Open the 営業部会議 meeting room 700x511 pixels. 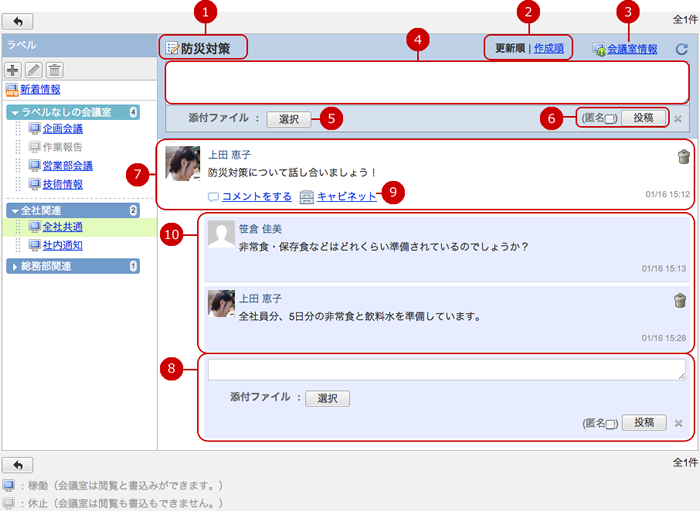67,166
